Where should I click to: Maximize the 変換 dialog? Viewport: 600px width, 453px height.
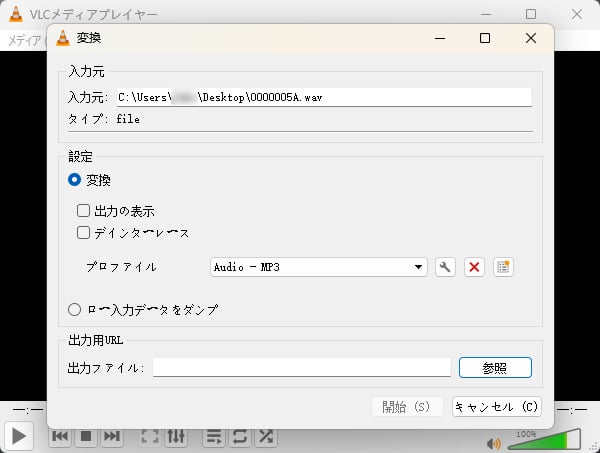coord(485,38)
